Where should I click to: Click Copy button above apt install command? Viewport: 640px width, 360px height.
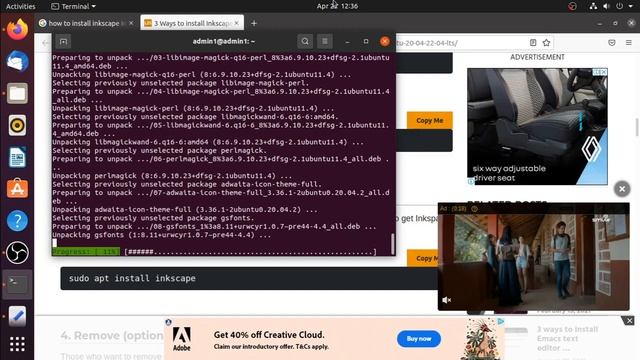[x=422, y=258]
